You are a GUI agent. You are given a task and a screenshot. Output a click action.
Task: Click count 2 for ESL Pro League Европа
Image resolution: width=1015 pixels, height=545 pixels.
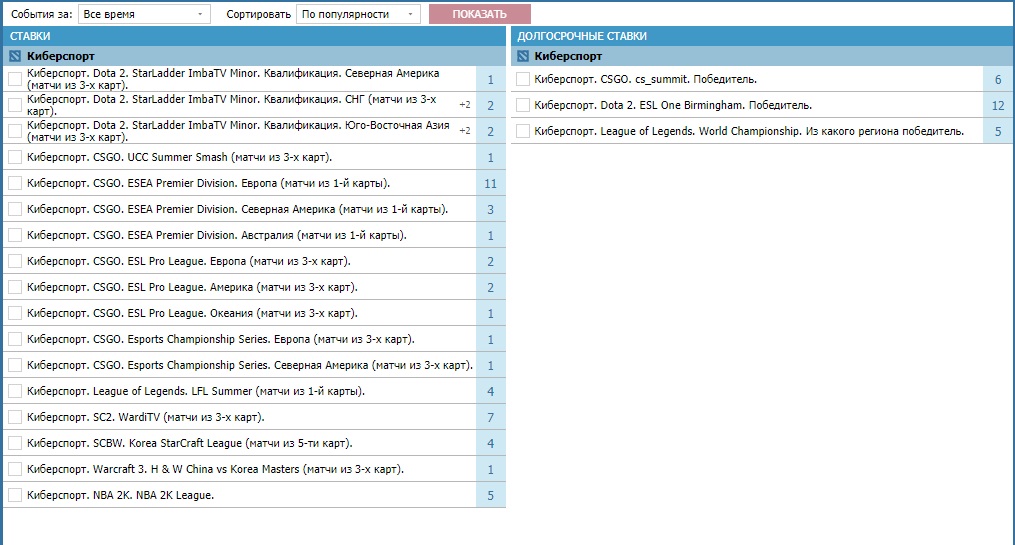click(491, 261)
